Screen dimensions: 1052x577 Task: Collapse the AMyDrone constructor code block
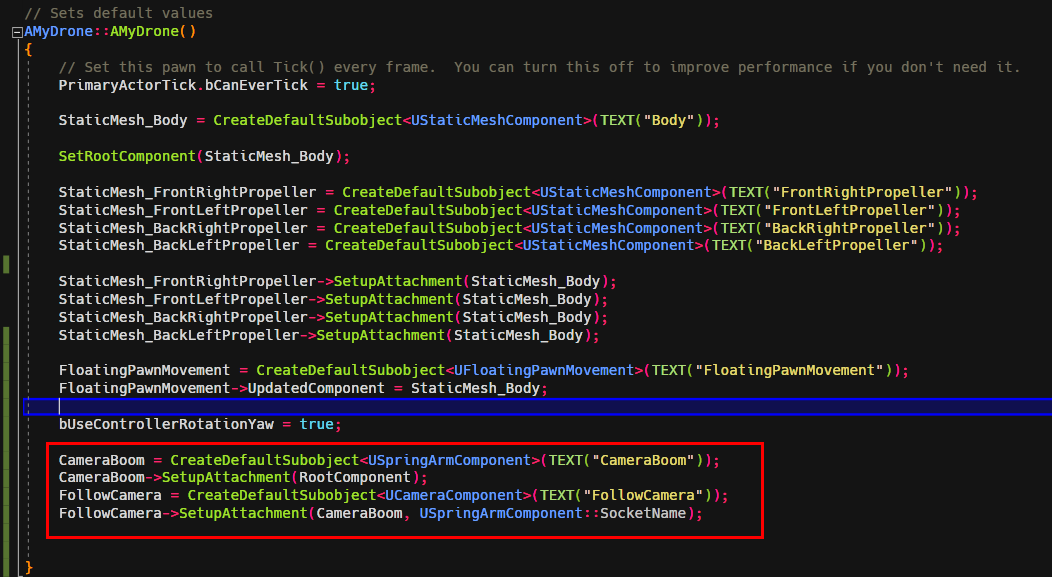click(17, 32)
